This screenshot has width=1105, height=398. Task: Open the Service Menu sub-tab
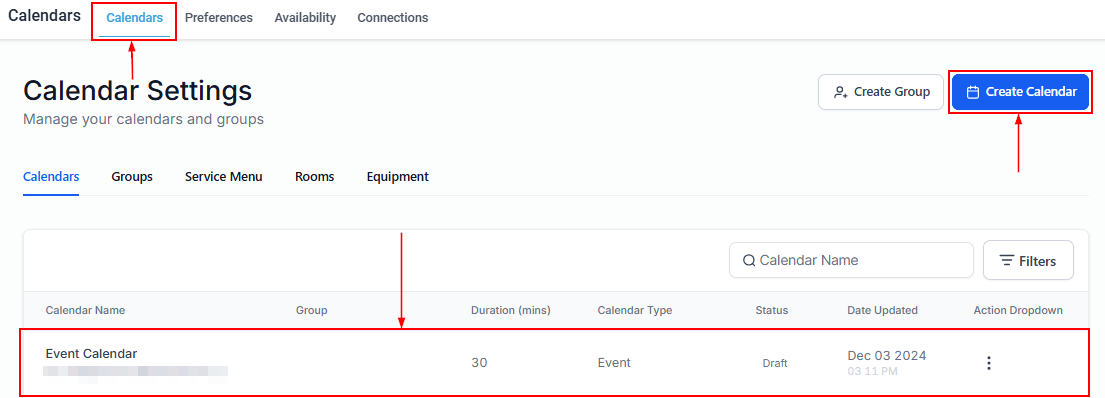(223, 177)
